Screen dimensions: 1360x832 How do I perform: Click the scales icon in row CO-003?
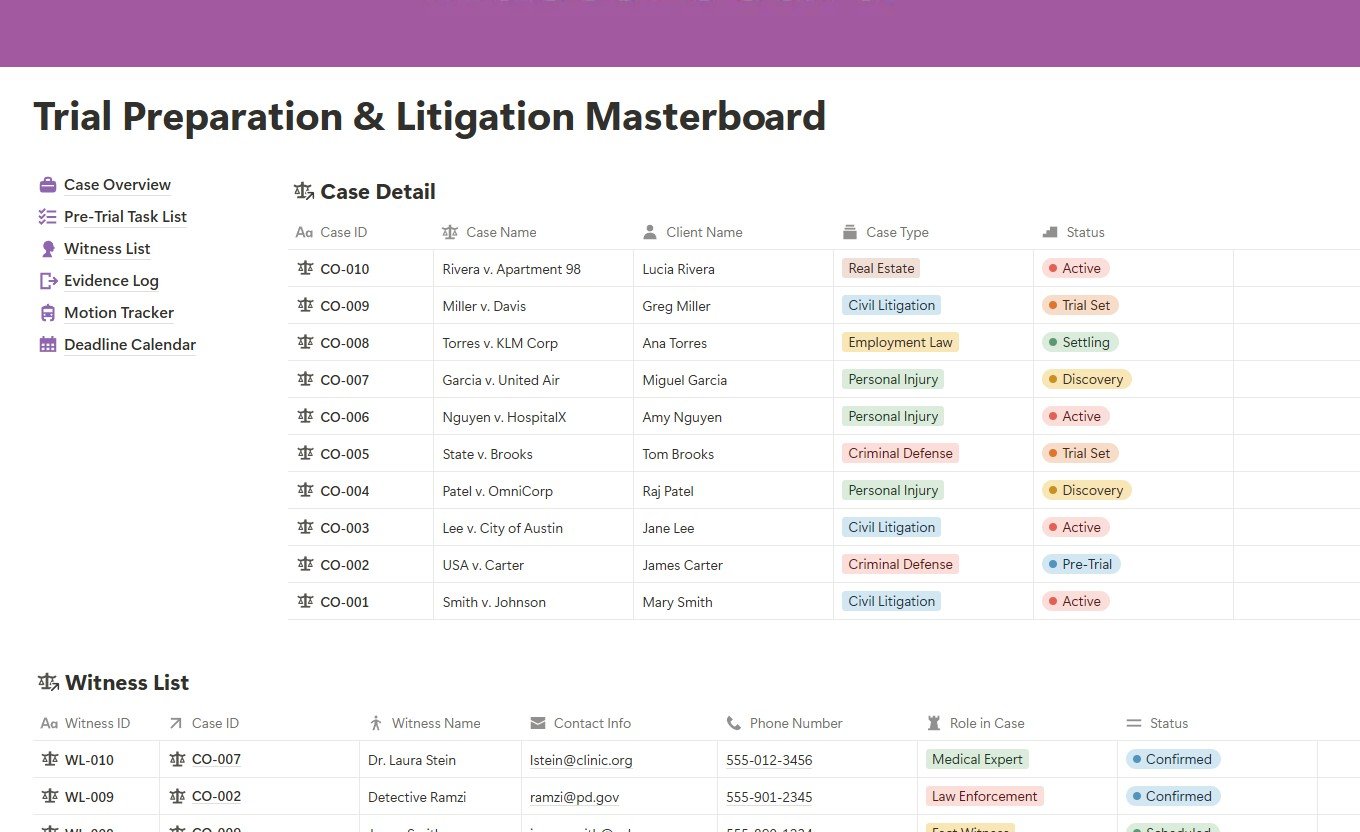click(306, 527)
